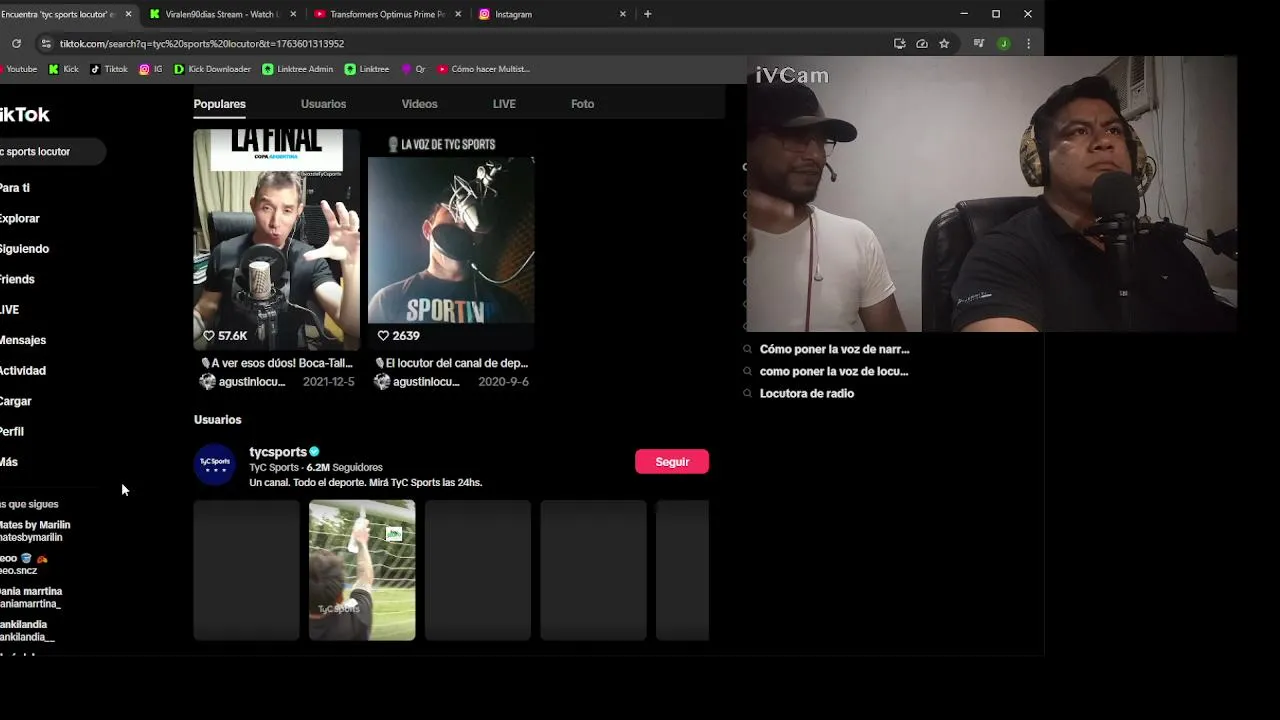This screenshot has width=1280, height=720.
Task: Open caption El locutor del canal de dep...
Action: pyautogui.click(x=452, y=363)
